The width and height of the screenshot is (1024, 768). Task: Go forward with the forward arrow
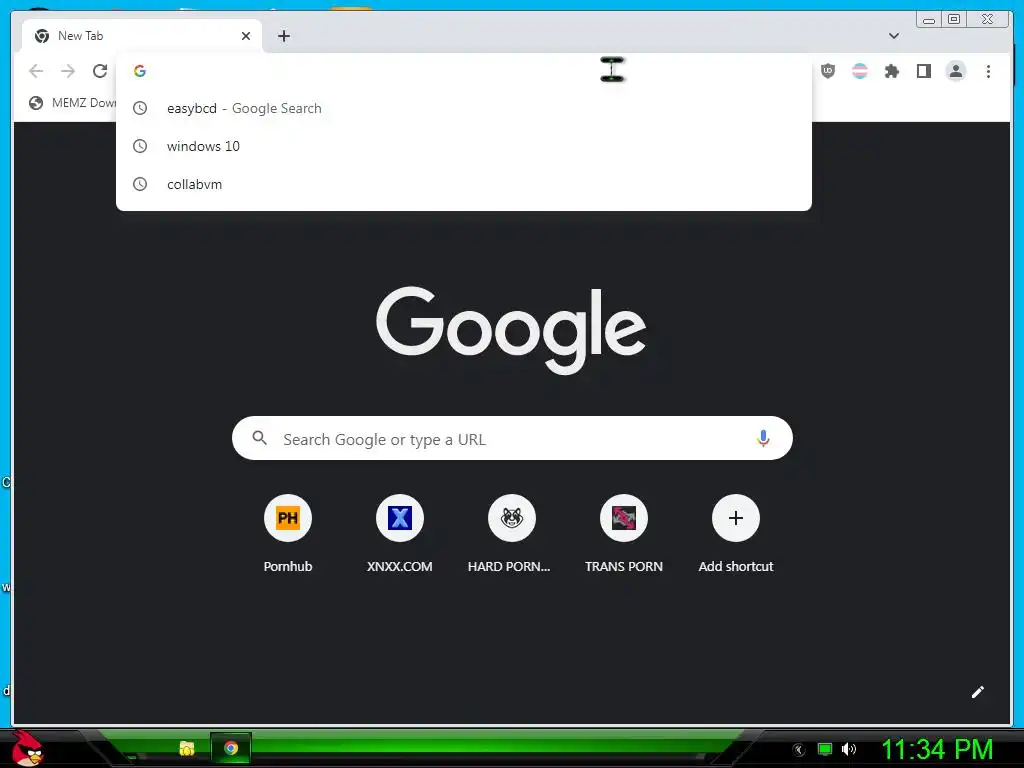[x=68, y=71]
